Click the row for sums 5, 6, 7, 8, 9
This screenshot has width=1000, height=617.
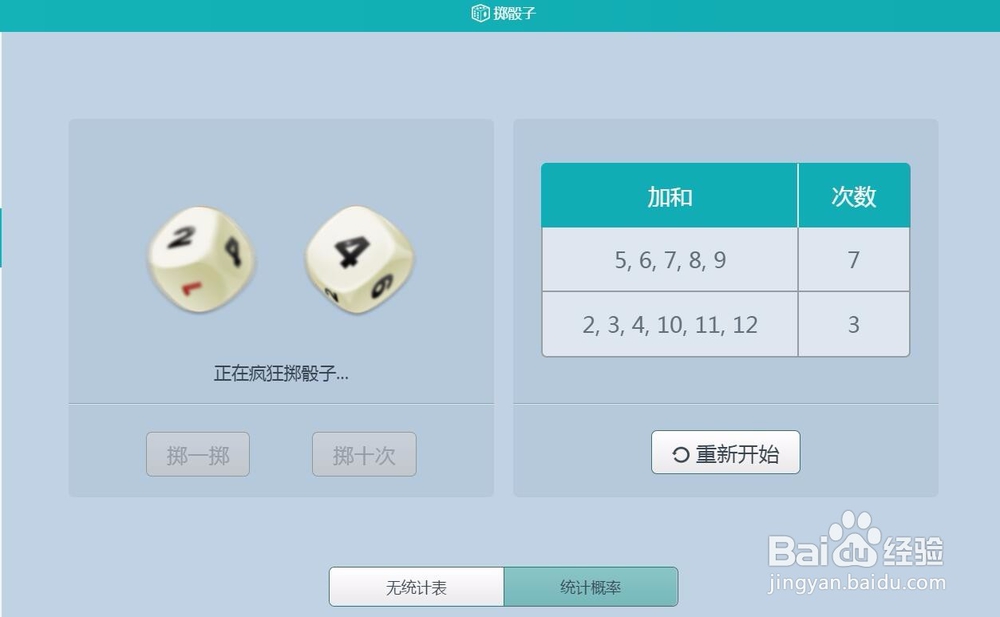click(x=726, y=260)
